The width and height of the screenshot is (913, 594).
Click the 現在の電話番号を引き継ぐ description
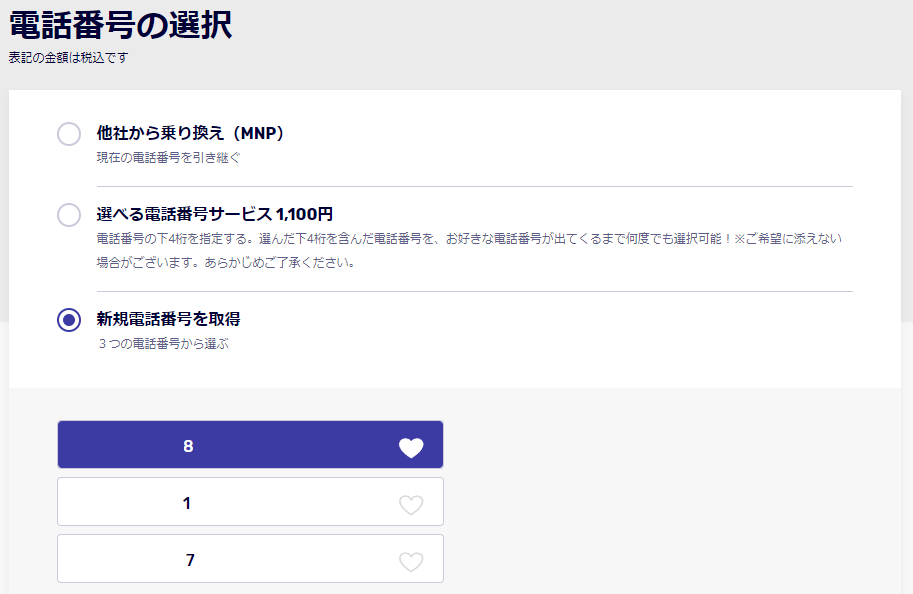click(x=168, y=158)
